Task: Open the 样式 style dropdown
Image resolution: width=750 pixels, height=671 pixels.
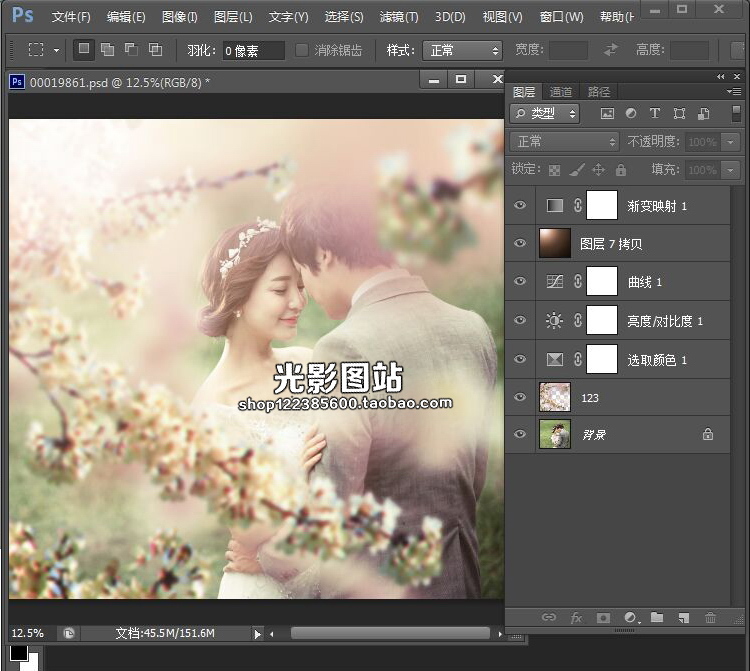Action: [x=462, y=50]
